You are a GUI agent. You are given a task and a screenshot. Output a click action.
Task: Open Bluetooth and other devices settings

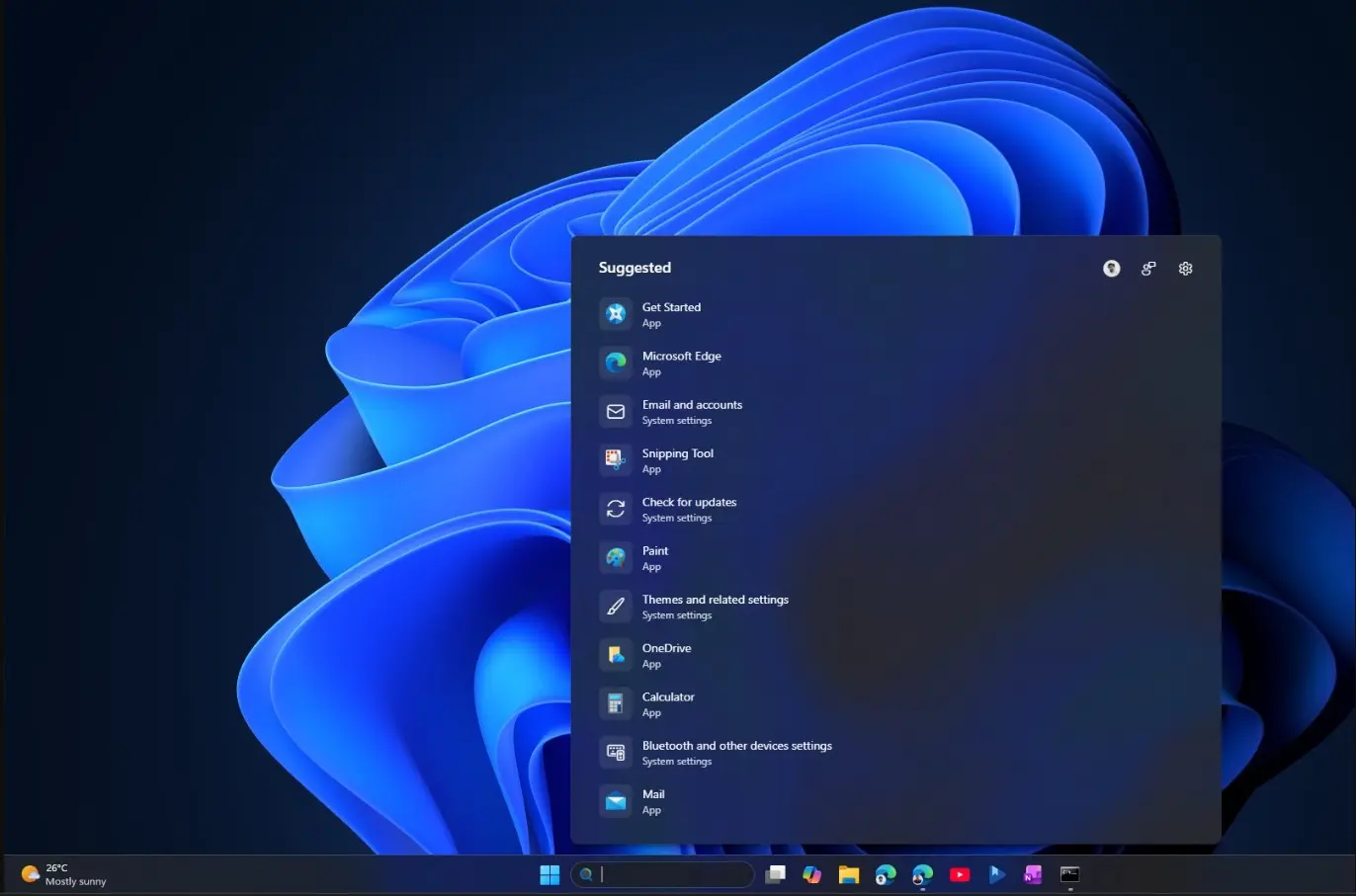pyautogui.click(x=894, y=753)
